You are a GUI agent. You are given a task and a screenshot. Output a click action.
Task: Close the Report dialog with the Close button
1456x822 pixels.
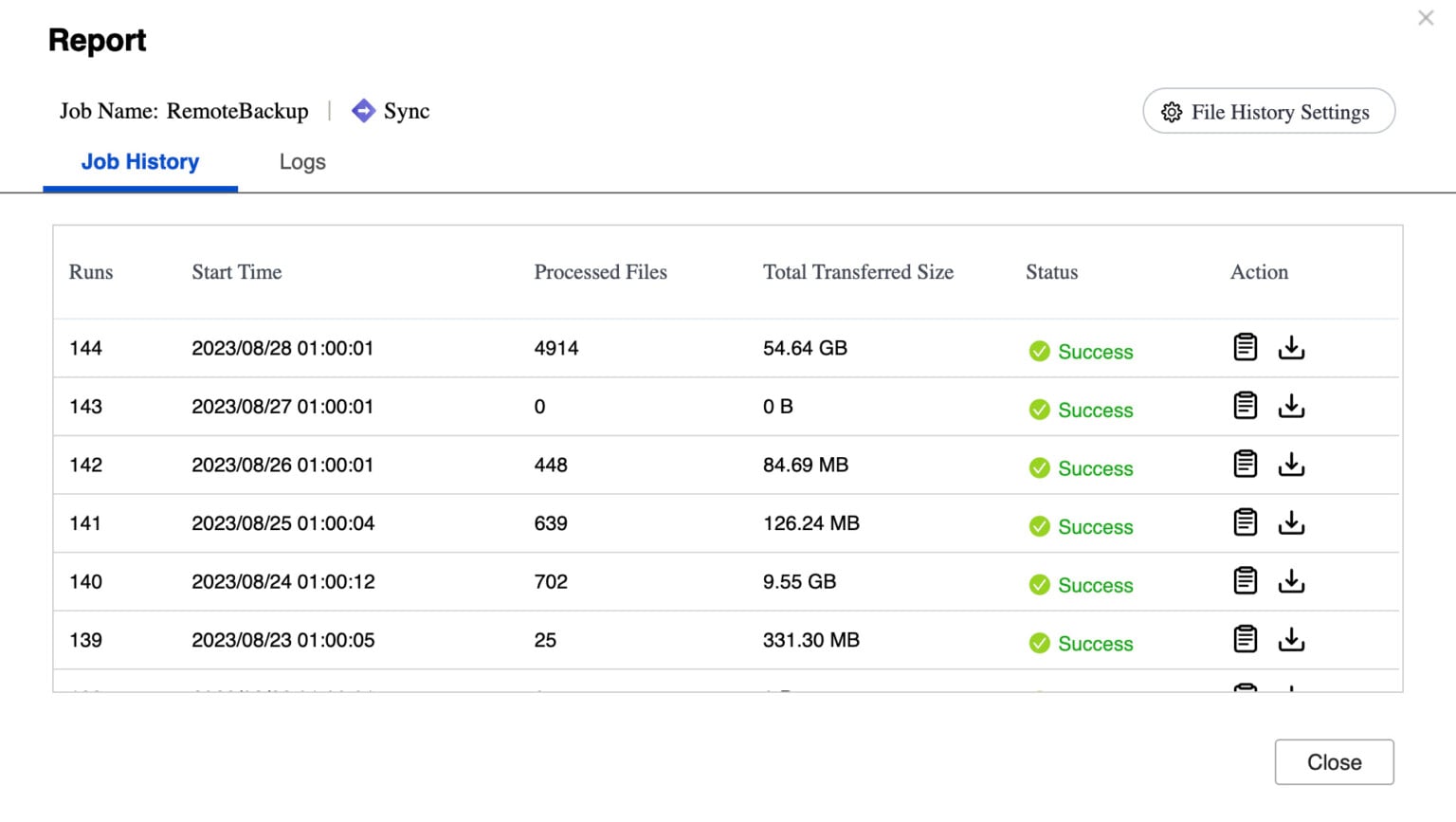pyautogui.click(x=1334, y=762)
